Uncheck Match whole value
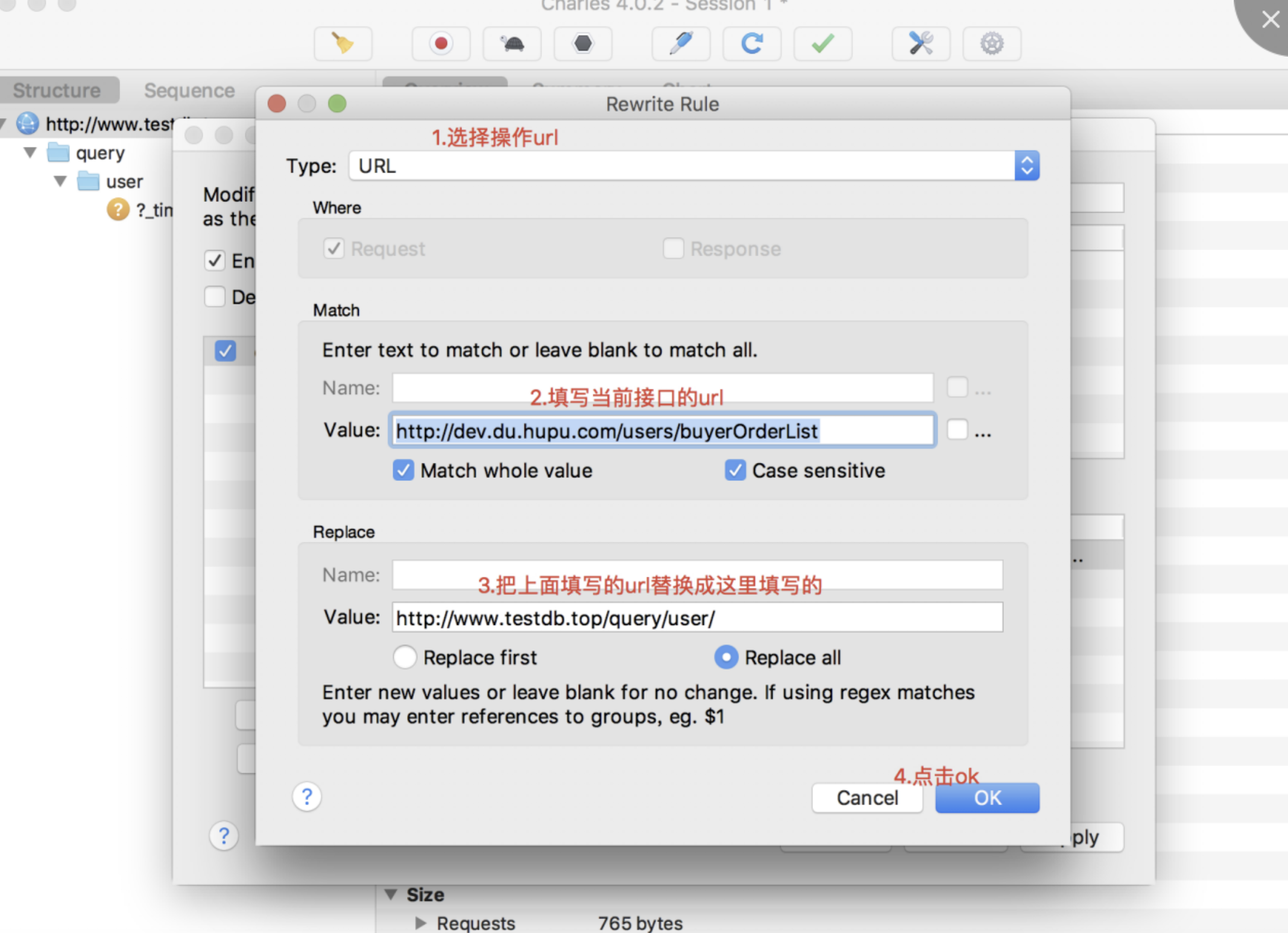This screenshot has height=933, width=1288. tap(403, 470)
